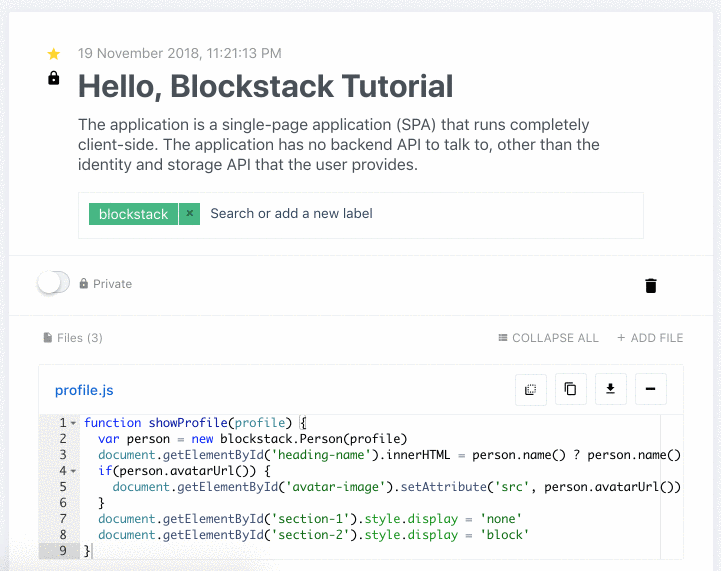Image resolution: width=721 pixels, height=571 pixels.
Task: Delete snippet with the trash icon
Action: [651, 286]
